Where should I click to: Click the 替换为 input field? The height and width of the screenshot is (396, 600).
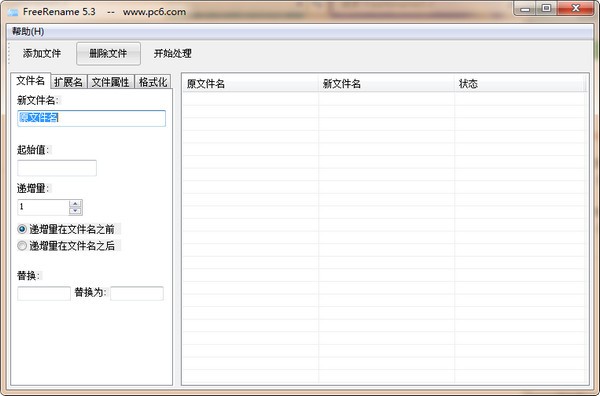point(137,293)
